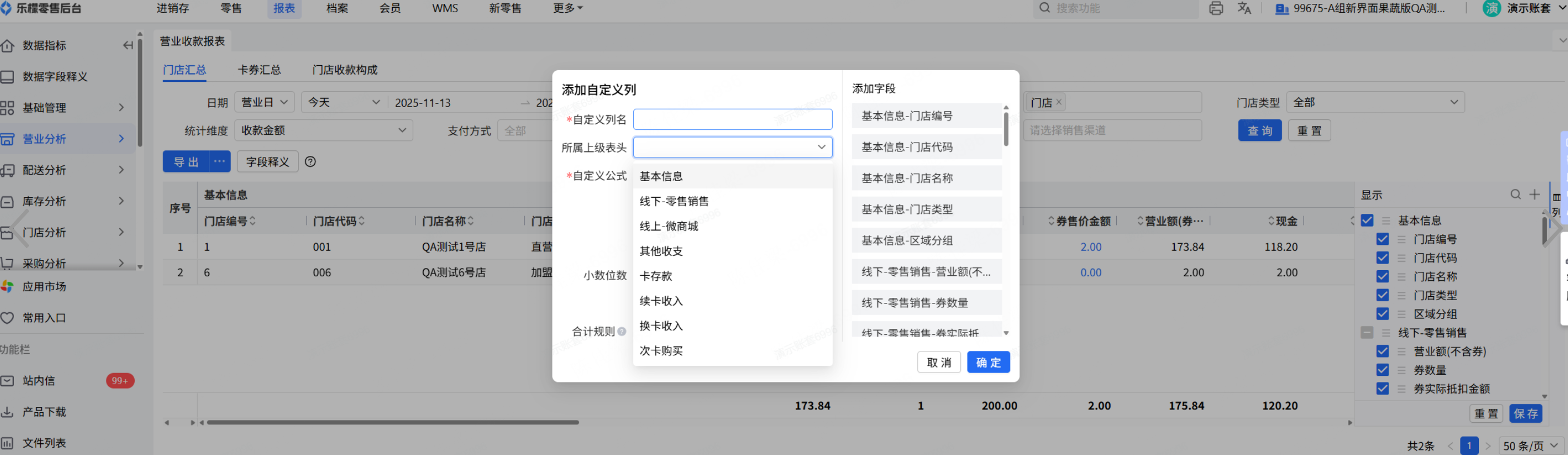Click the drag handle for 券数量
The image size is (1568, 455).
(x=1401, y=370)
